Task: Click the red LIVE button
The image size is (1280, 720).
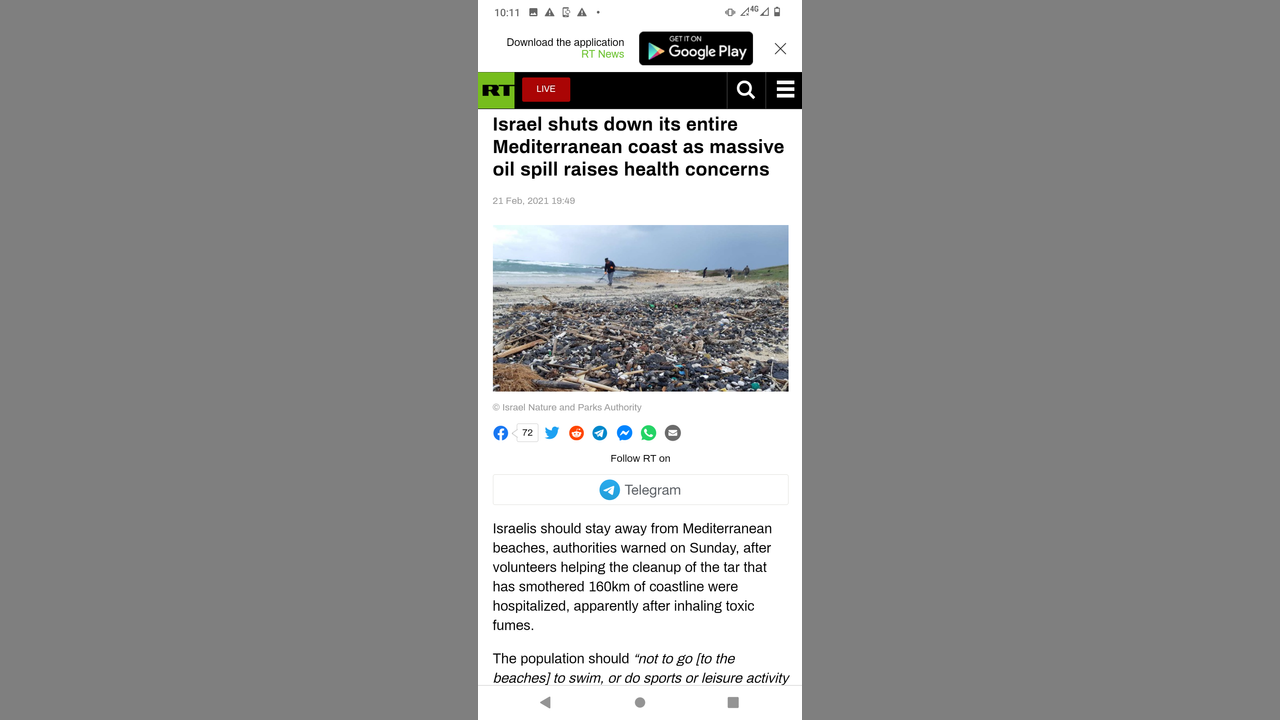Action: [546, 89]
